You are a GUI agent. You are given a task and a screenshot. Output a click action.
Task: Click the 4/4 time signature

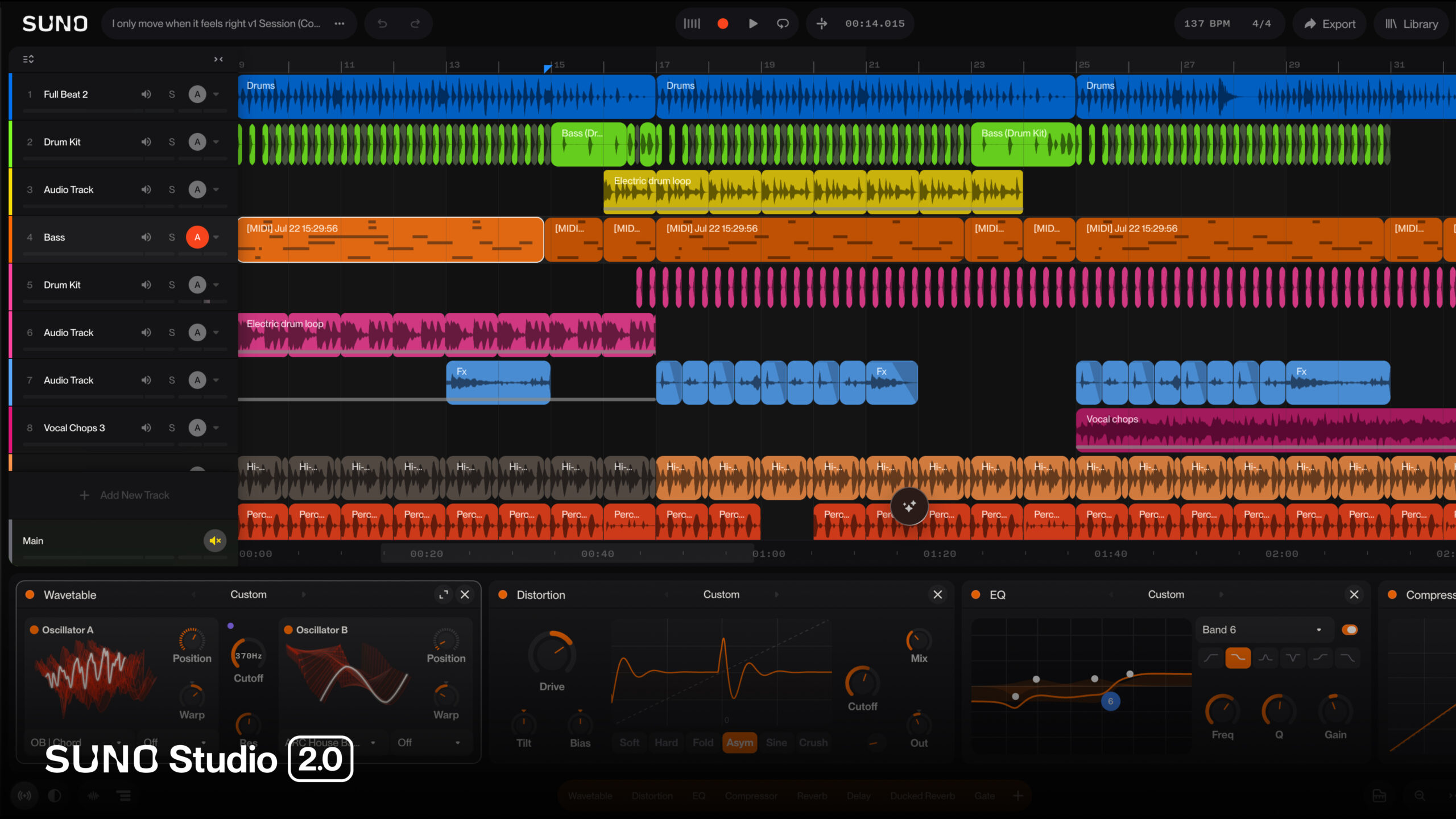click(x=1261, y=24)
